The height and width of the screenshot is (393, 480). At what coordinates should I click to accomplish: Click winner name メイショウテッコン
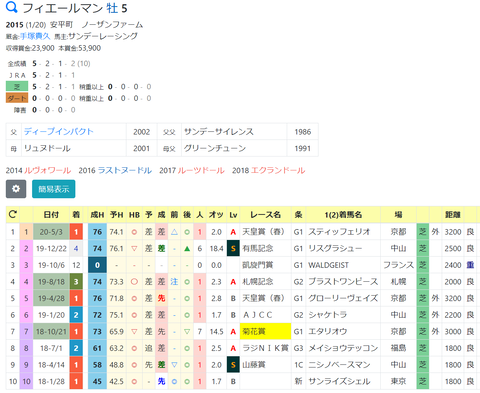(343, 348)
